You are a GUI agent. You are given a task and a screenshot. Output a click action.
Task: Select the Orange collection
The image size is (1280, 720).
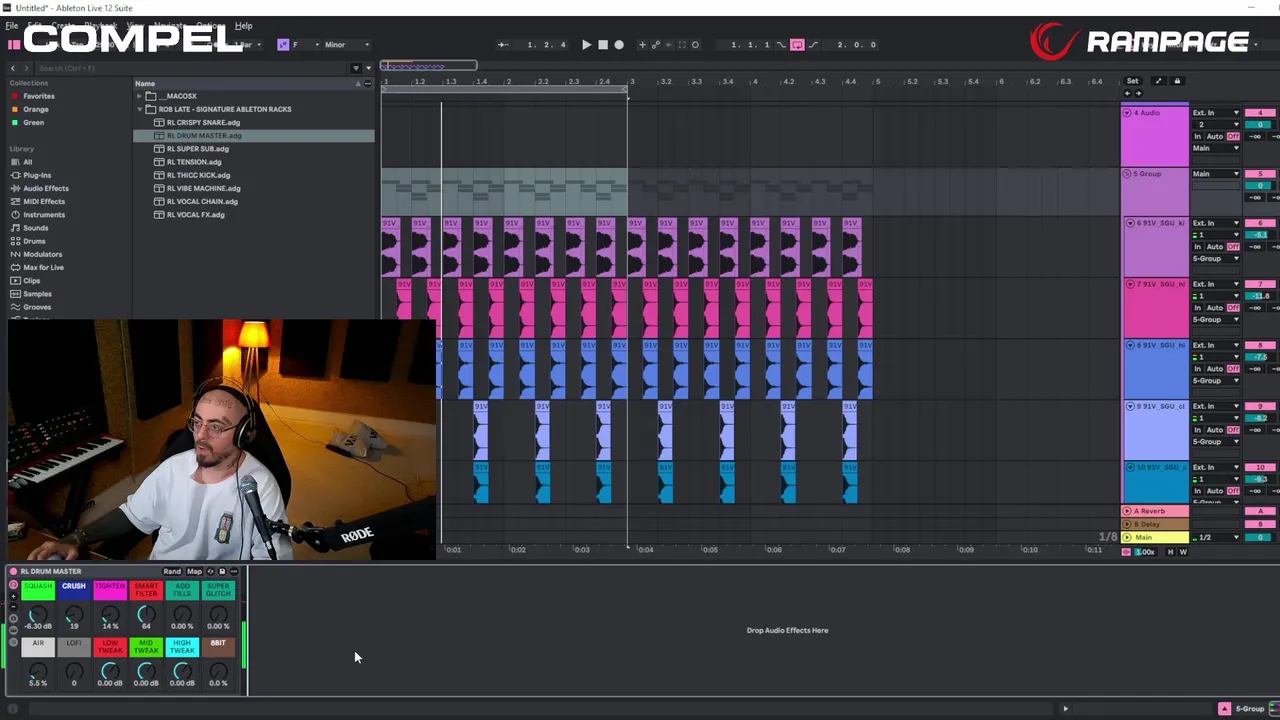(36, 109)
